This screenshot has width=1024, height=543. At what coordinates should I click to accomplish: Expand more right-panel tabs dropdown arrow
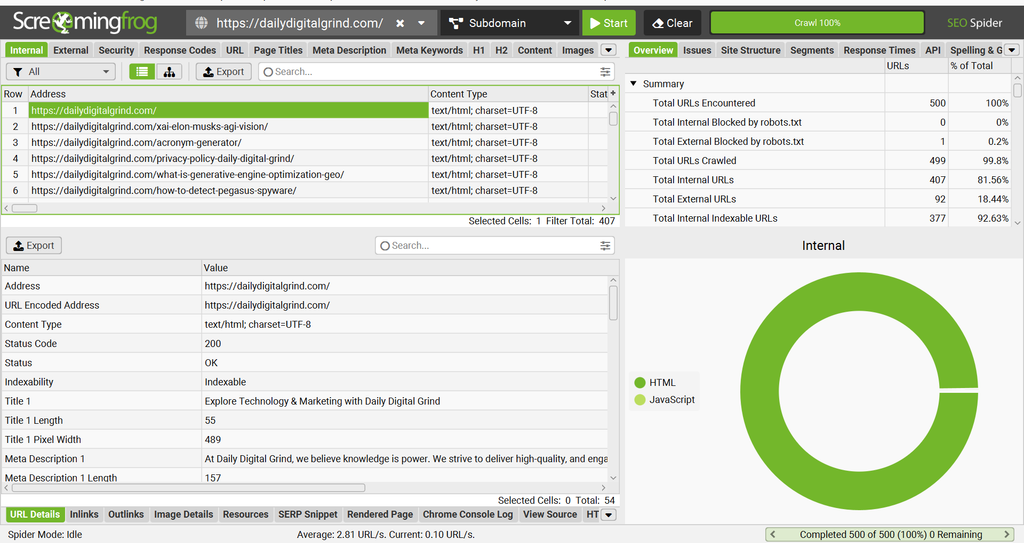click(1012, 50)
